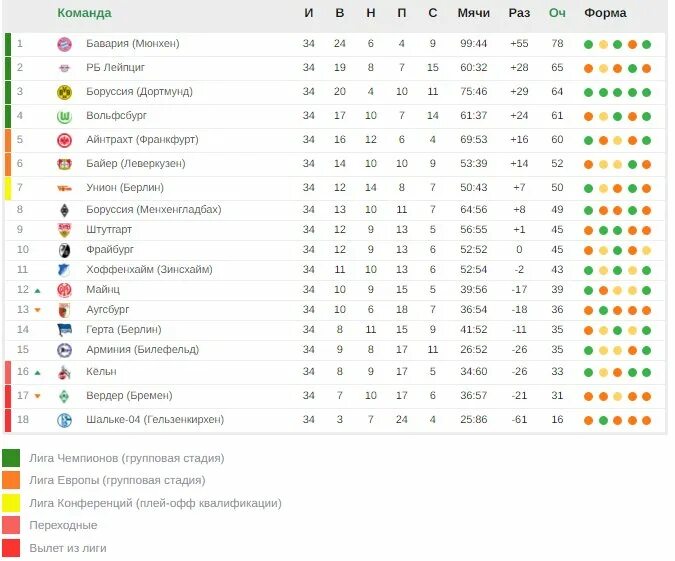Click the Borussia Dortmund club logo

(x=65, y=92)
